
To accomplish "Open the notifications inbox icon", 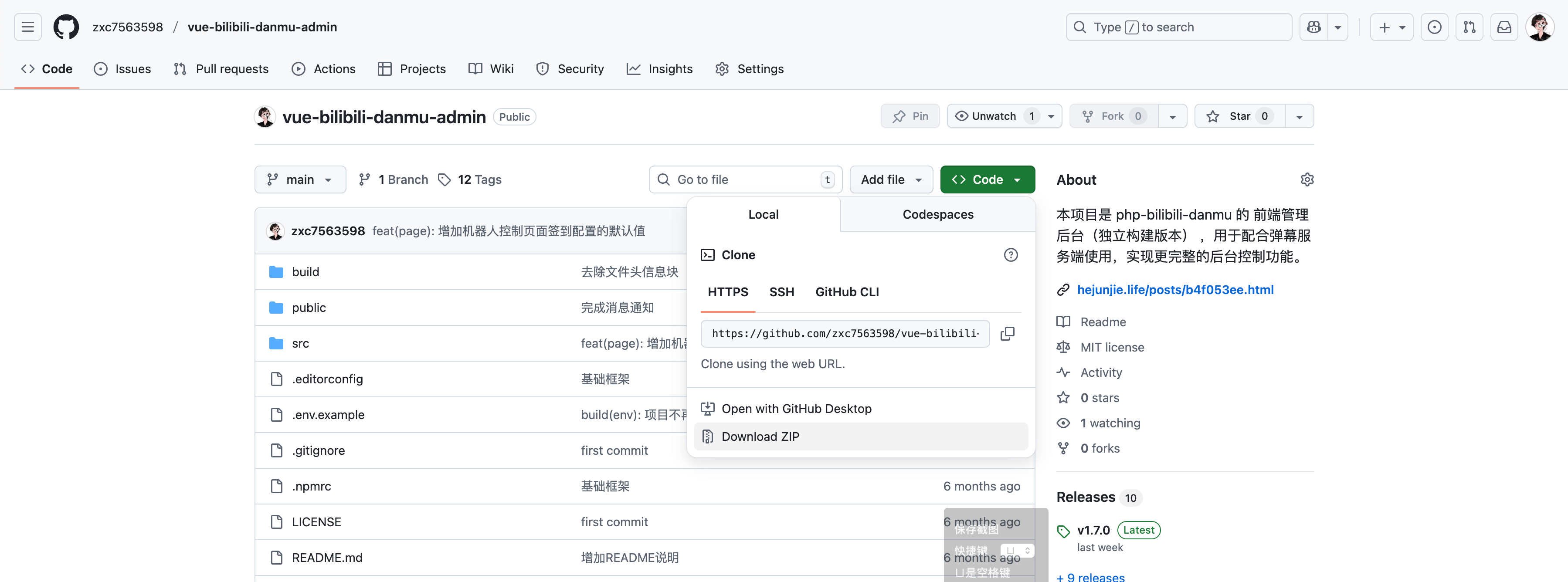I will (x=1504, y=27).
